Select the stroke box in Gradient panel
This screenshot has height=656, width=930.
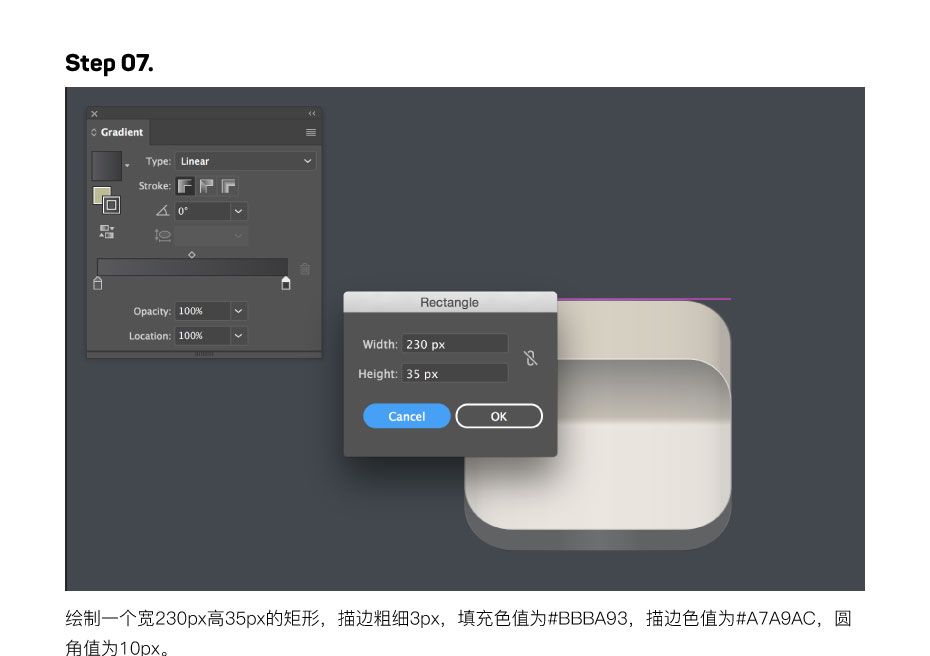pyautogui.click(x=112, y=205)
